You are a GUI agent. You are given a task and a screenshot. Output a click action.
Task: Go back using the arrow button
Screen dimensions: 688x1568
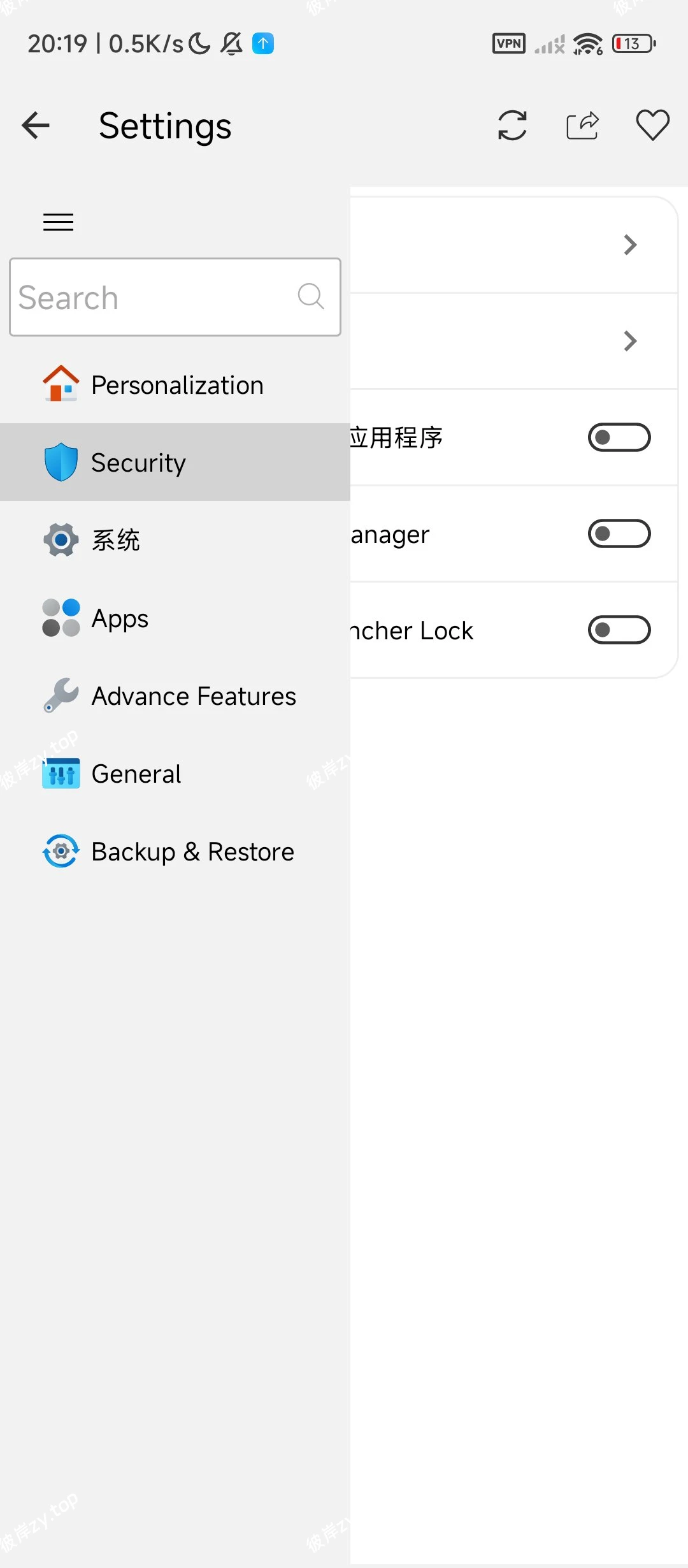click(x=35, y=125)
